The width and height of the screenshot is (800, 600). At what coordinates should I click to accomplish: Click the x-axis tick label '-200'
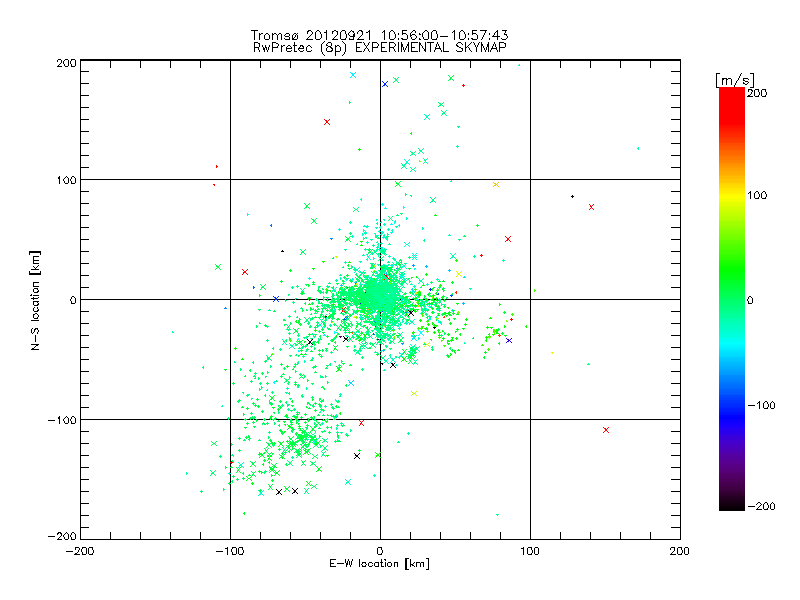80,552
